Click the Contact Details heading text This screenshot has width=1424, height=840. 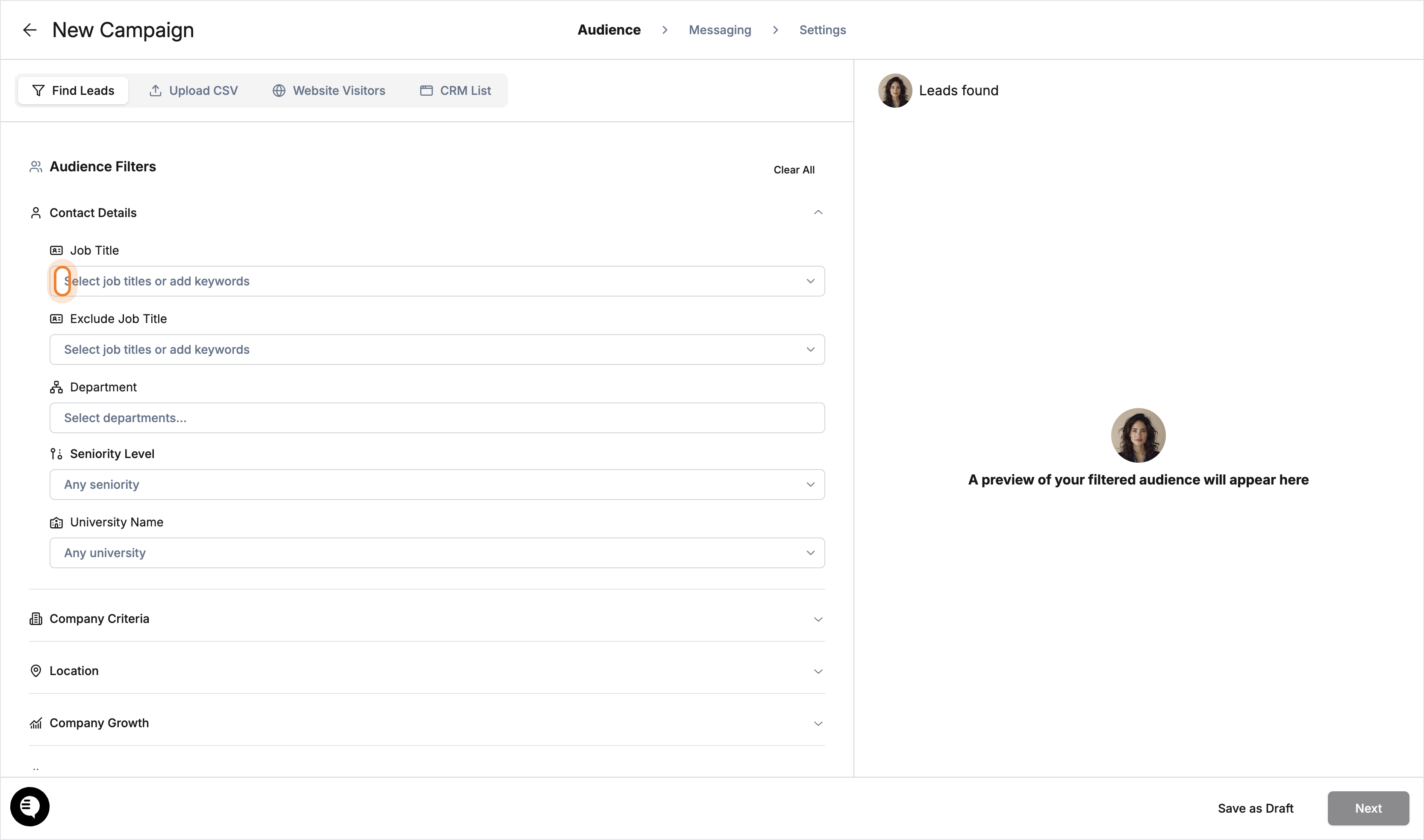coord(94,213)
